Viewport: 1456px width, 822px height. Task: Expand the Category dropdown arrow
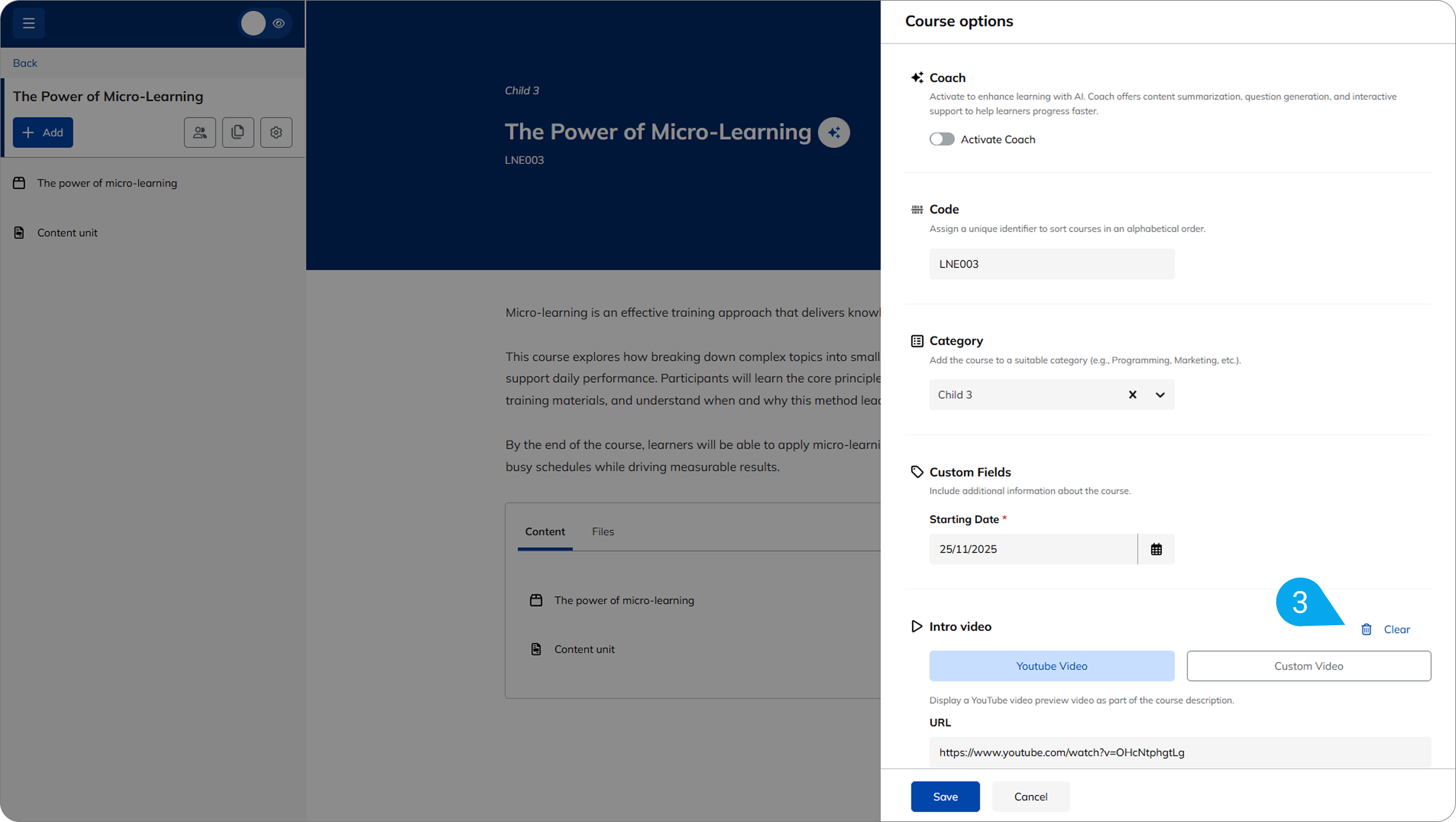click(x=1160, y=395)
